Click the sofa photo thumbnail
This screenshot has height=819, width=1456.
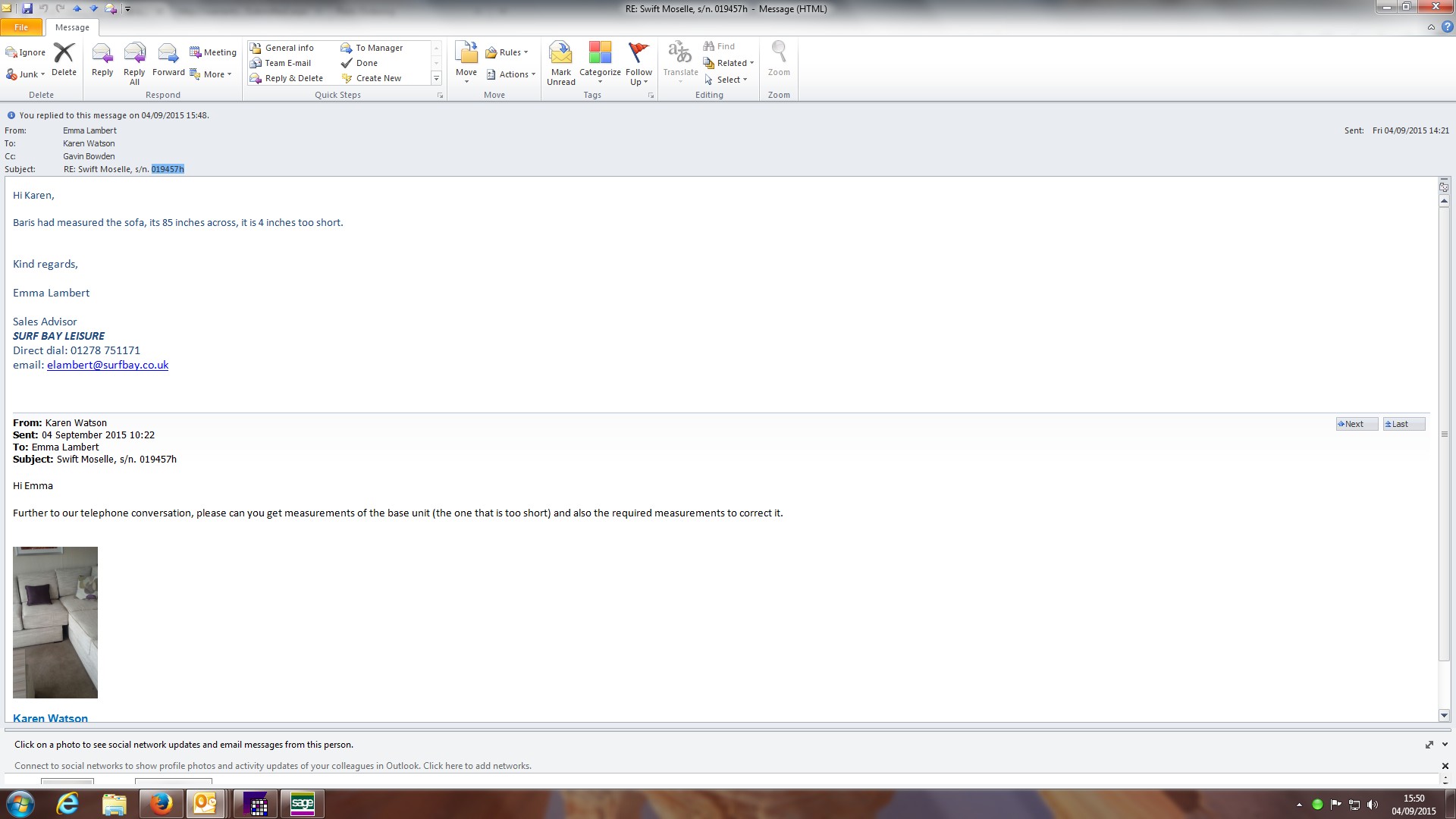click(55, 622)
